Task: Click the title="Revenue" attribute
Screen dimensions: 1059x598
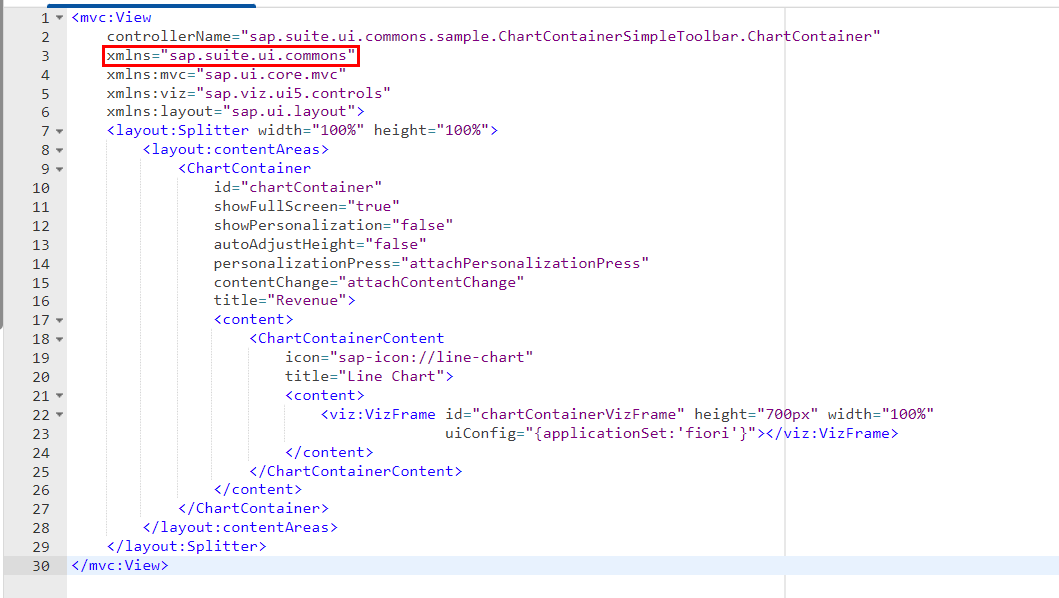Action: coord(280,300)
